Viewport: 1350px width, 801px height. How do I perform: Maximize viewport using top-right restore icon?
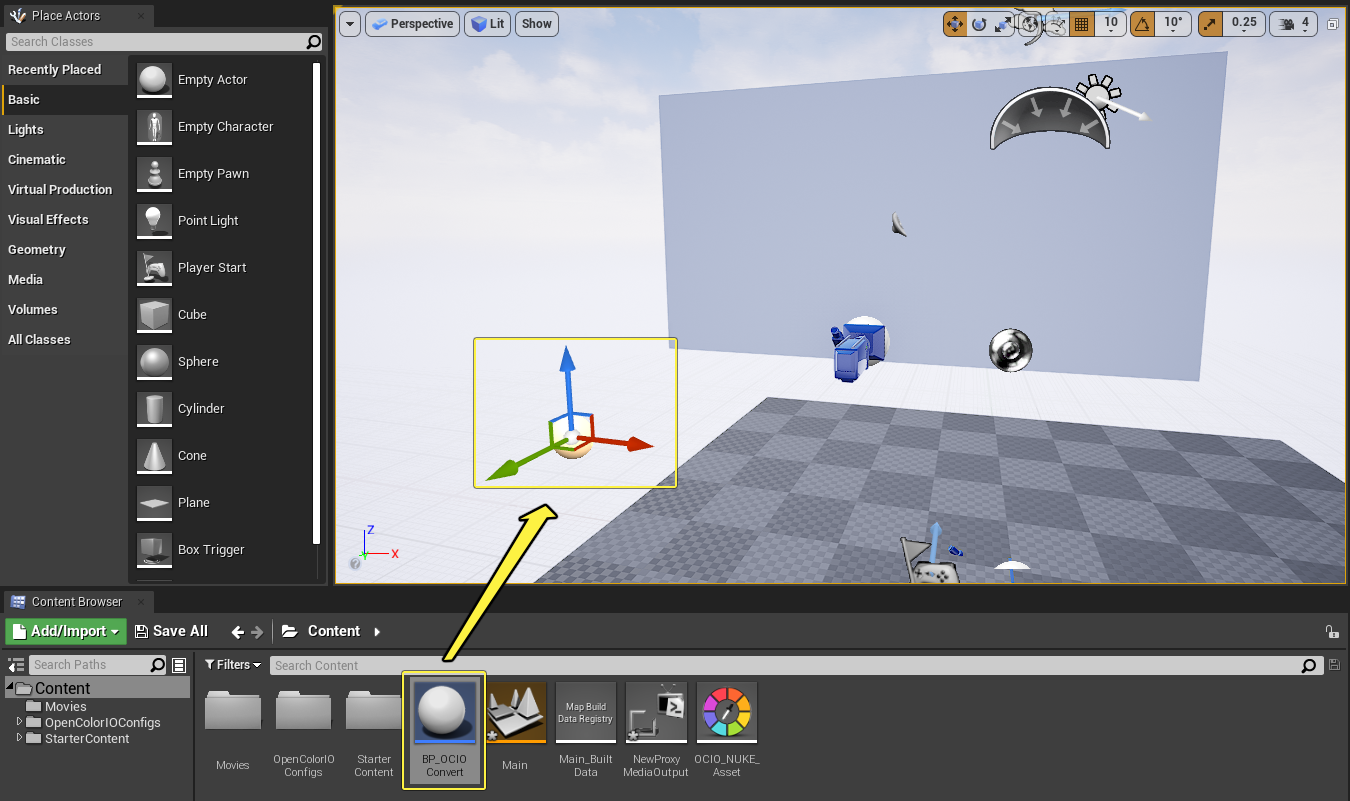click(1333, 24)
